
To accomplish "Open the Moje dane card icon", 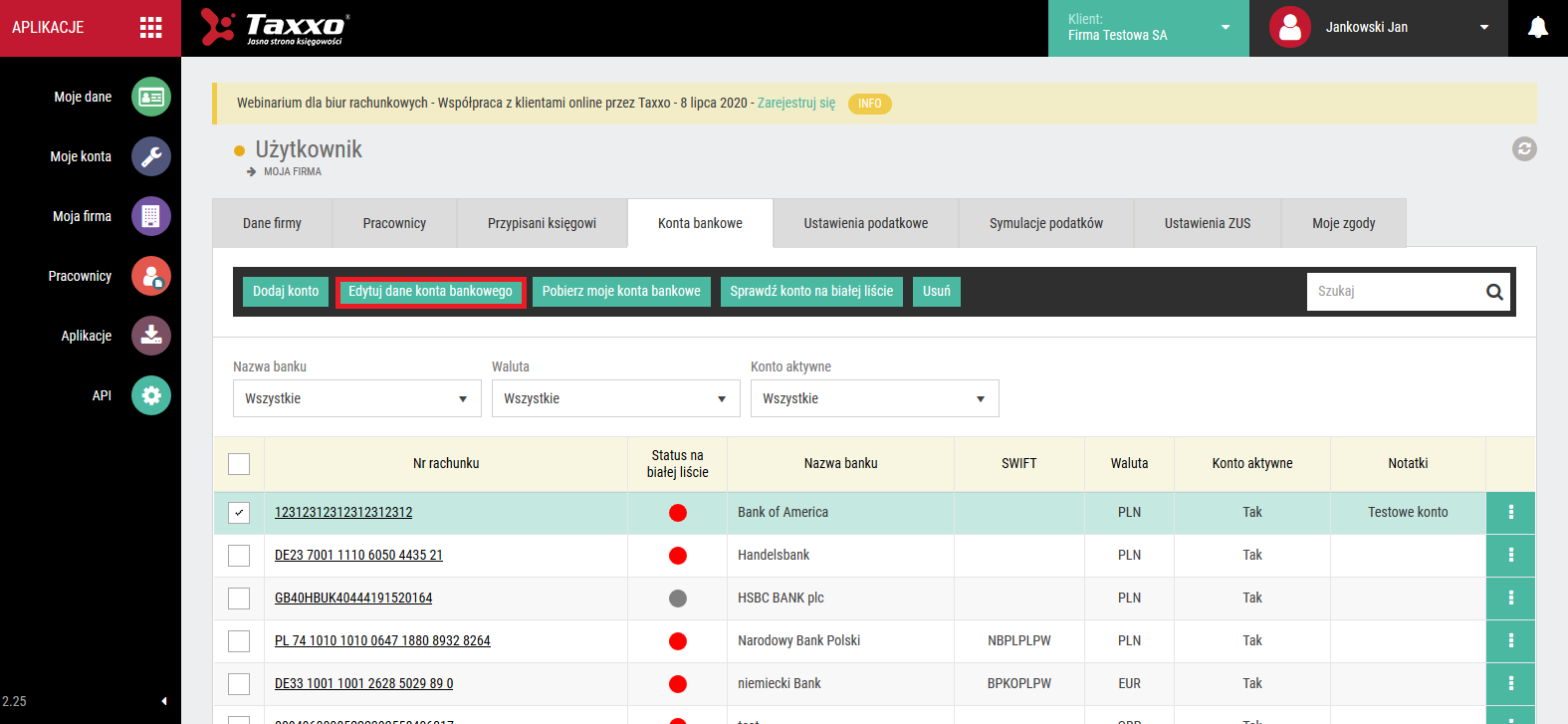I will [151, 97].
